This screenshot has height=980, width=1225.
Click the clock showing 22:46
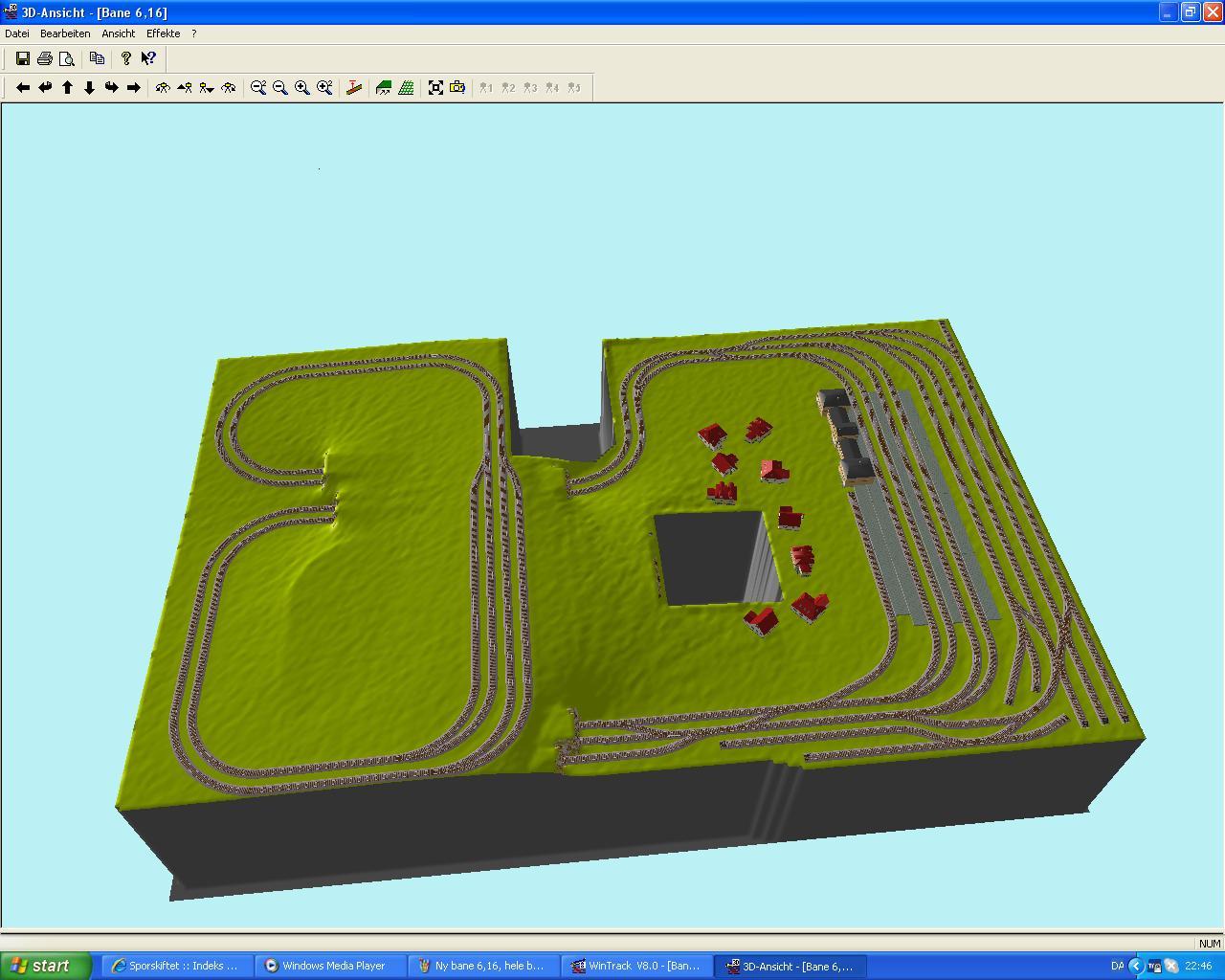(1198, 966)
